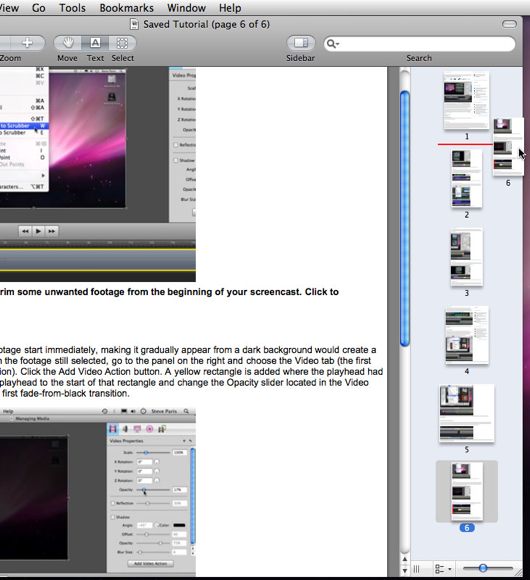Click the Zoom toolbar label
The width and height of the screenshot is (530, 580).
[10, 58]
